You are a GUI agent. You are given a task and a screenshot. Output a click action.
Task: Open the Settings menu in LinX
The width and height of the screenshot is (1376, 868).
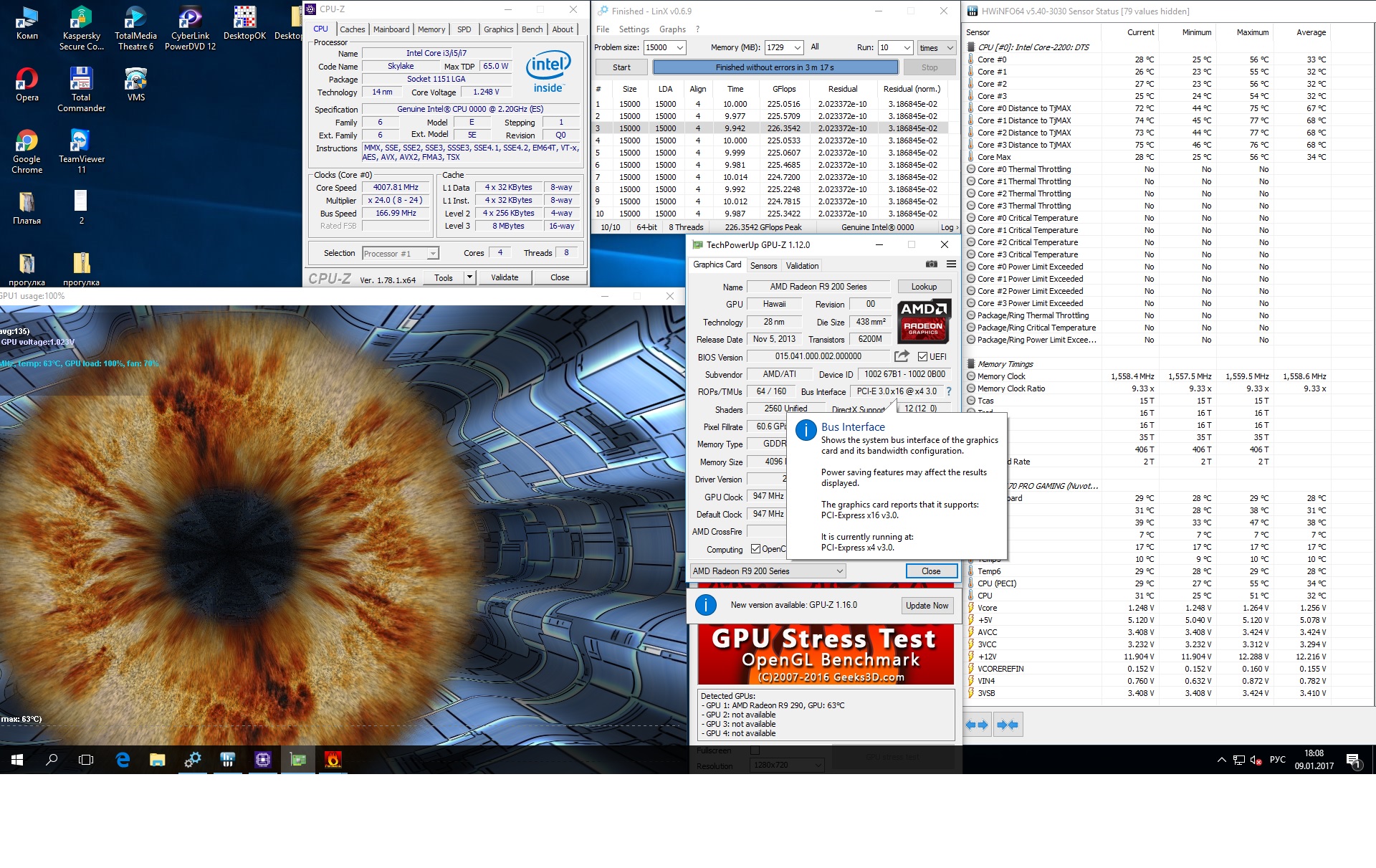point(634,29)
